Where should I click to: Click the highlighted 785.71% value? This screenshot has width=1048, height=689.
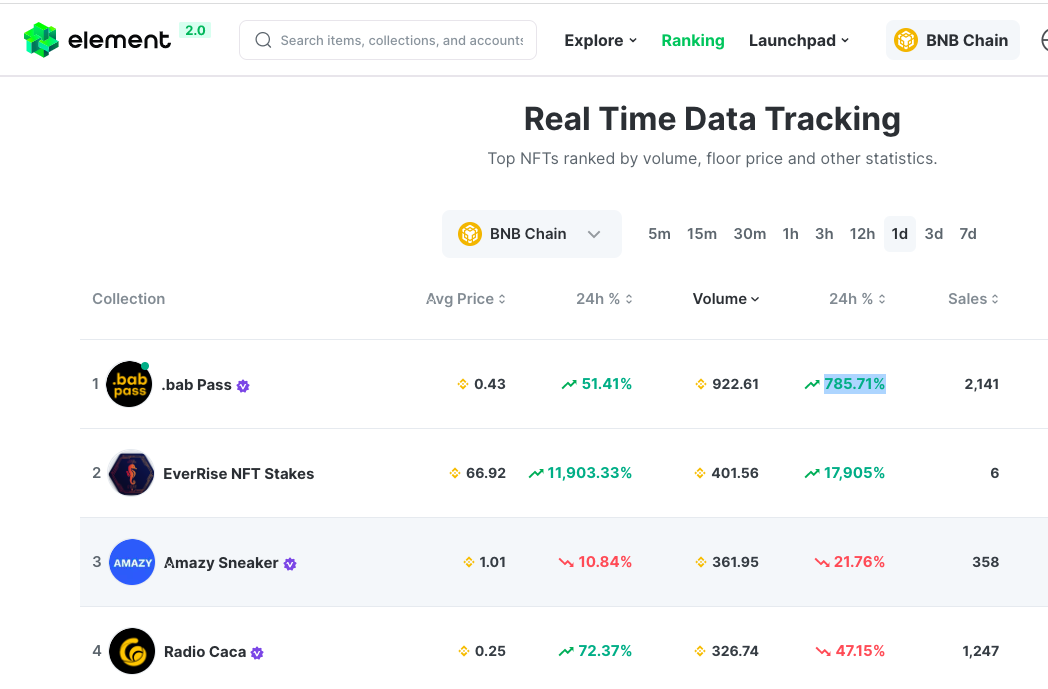(x=854, y=384)
